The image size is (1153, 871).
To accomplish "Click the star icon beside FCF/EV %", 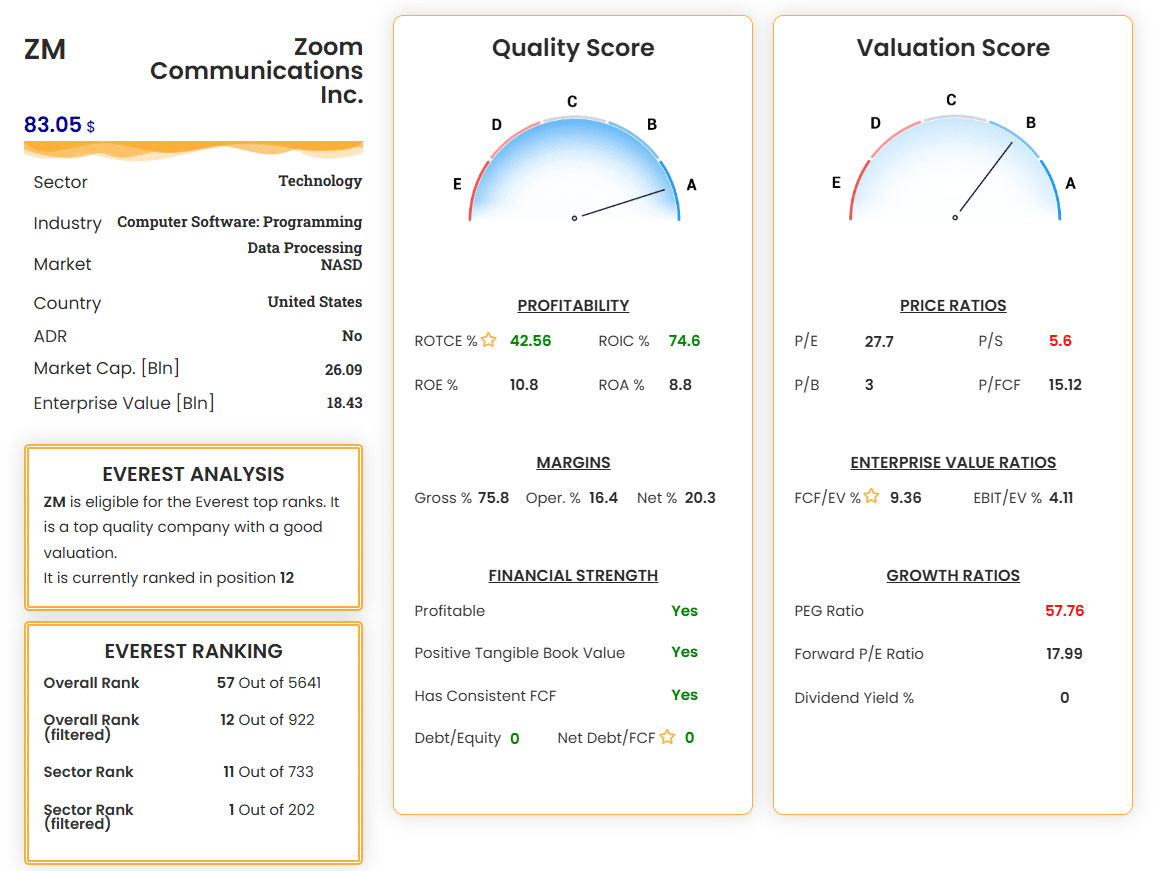I will click(871, 496).
